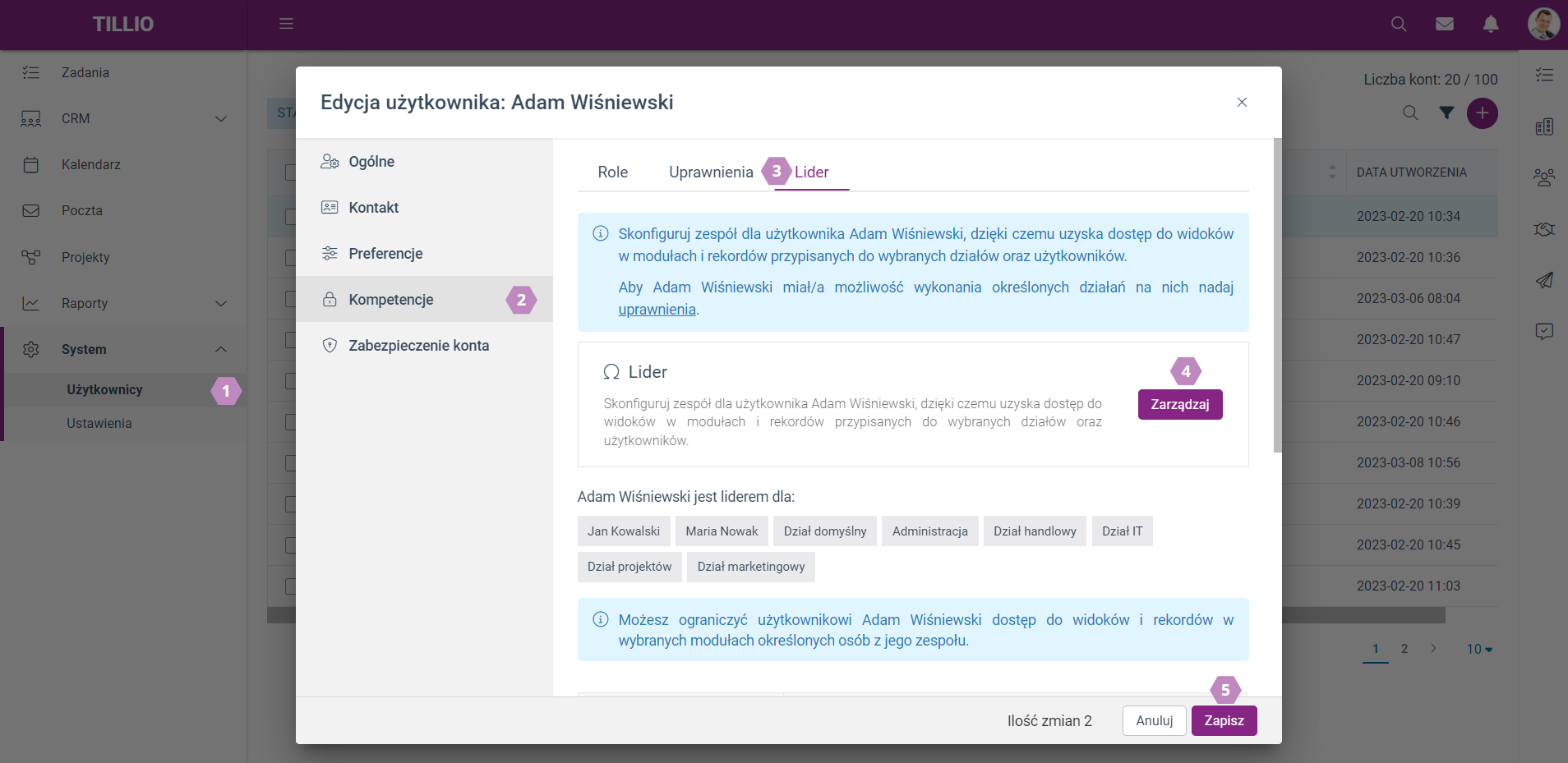The height and width of the screenshot is (763, 1568).
Task: Click the user list search magnifier icon
Action: tap(1410, 113)
